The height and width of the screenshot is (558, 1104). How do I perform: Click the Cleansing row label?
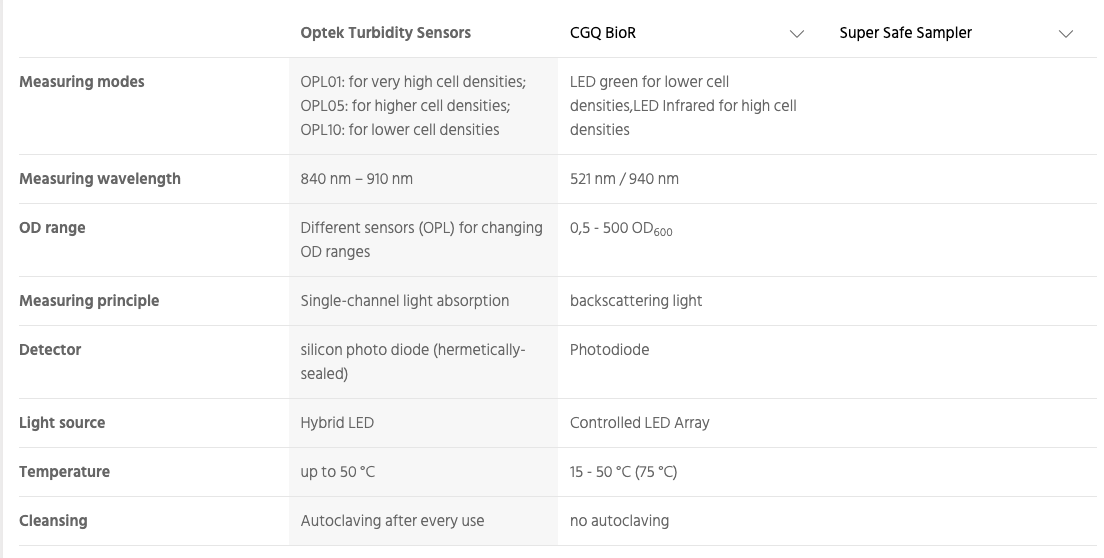pyautogui.click(x=54, y=521)
